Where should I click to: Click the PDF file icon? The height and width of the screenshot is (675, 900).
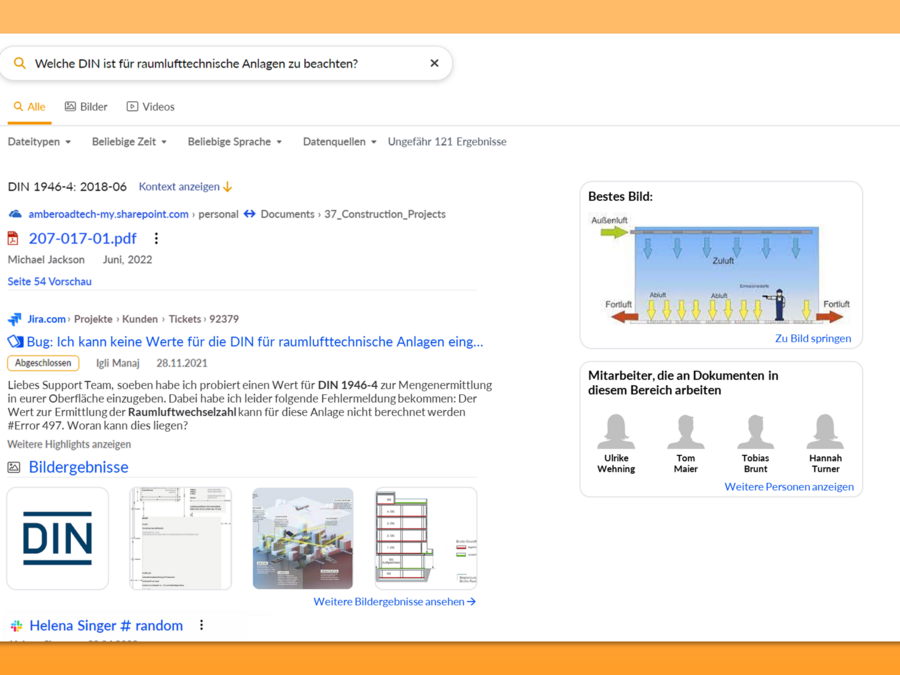[x=13, y=238]
